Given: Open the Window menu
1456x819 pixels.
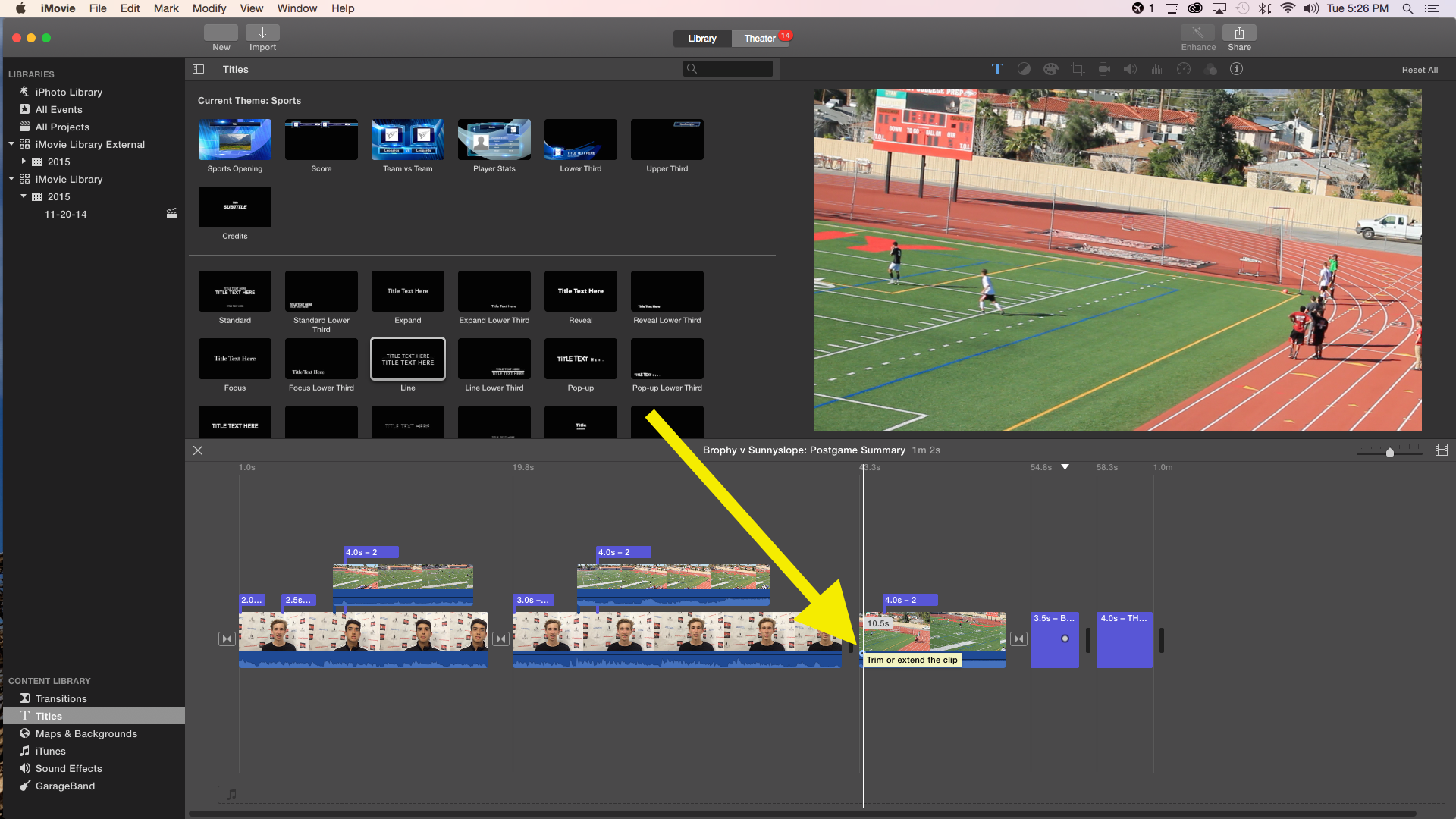Looking at the screenshot, I should click(297, 8).
